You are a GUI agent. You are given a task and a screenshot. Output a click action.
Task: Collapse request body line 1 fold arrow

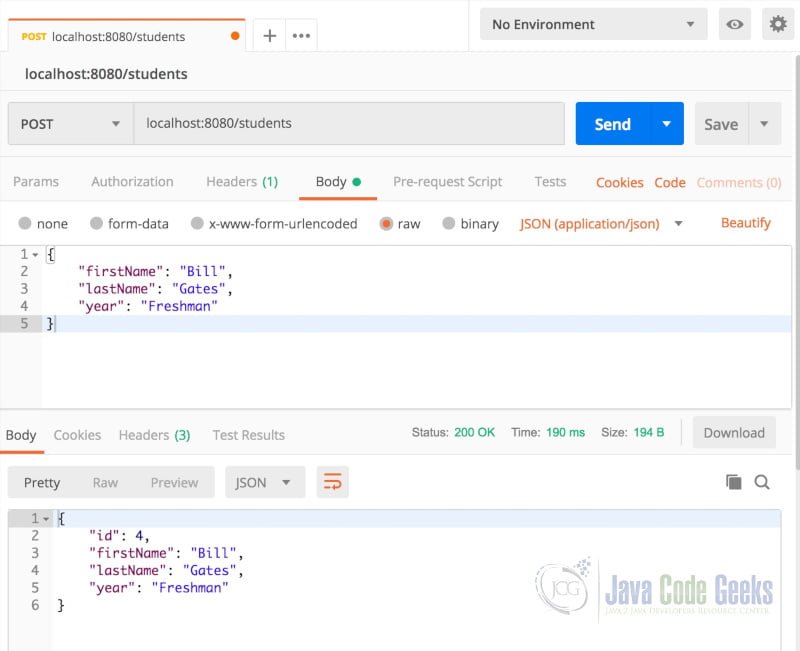(x=35, y=254)
